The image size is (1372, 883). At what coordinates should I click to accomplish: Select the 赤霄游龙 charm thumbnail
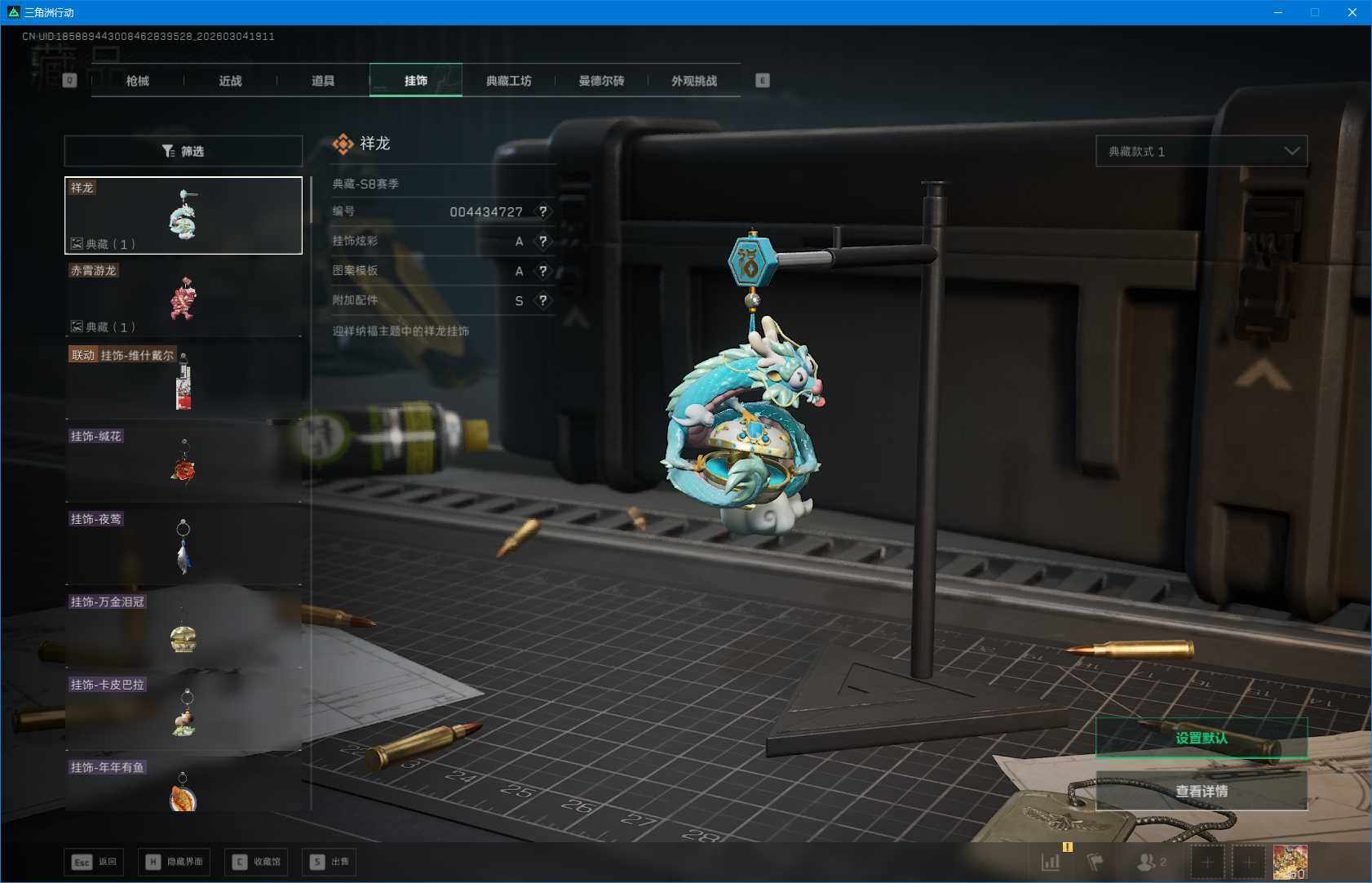tap(184, 298)
